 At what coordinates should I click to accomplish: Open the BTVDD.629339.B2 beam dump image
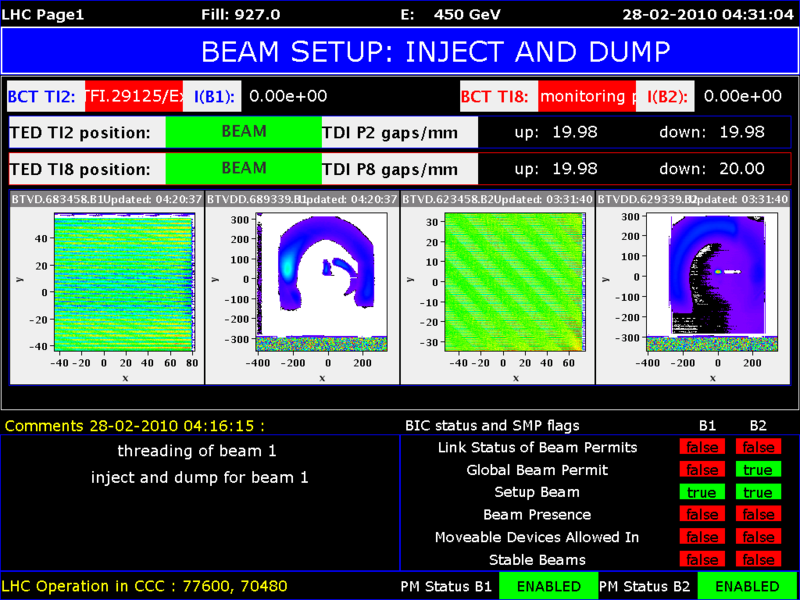click(x=712, y=282)
